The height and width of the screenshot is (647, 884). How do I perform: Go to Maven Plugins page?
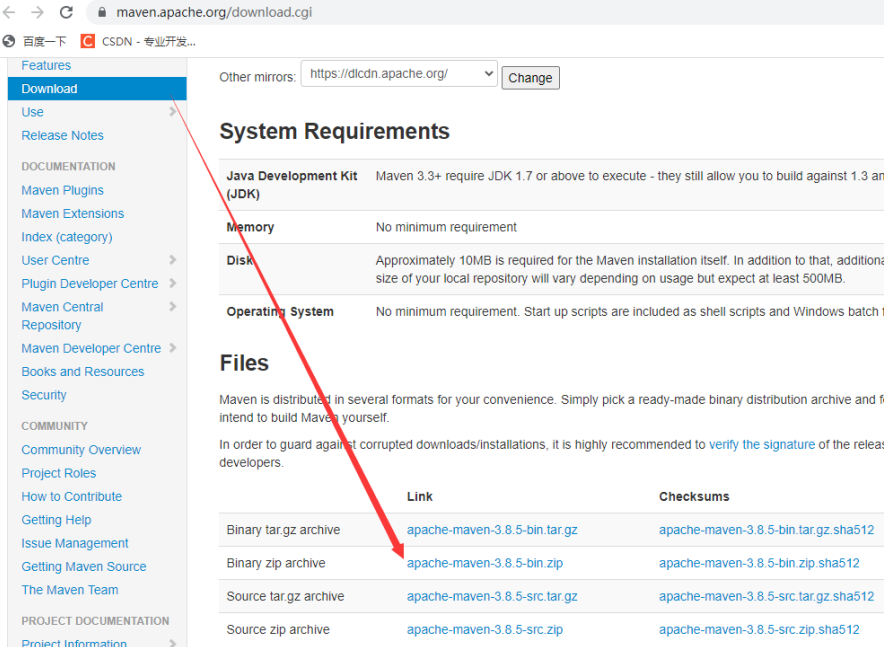(x=62, y=190)
